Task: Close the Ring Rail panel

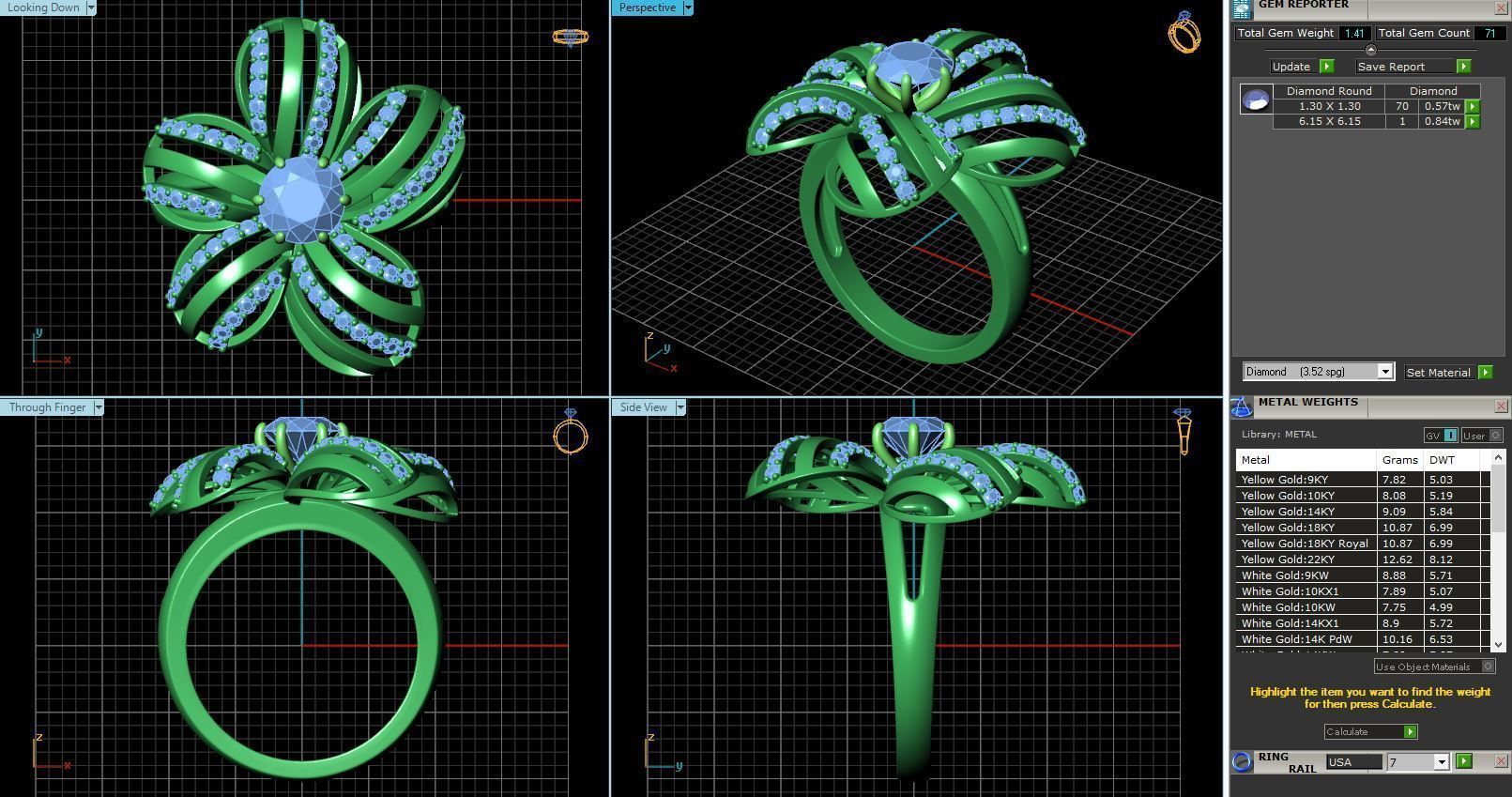Action: pyautogui.click(x=1500, y=761)
